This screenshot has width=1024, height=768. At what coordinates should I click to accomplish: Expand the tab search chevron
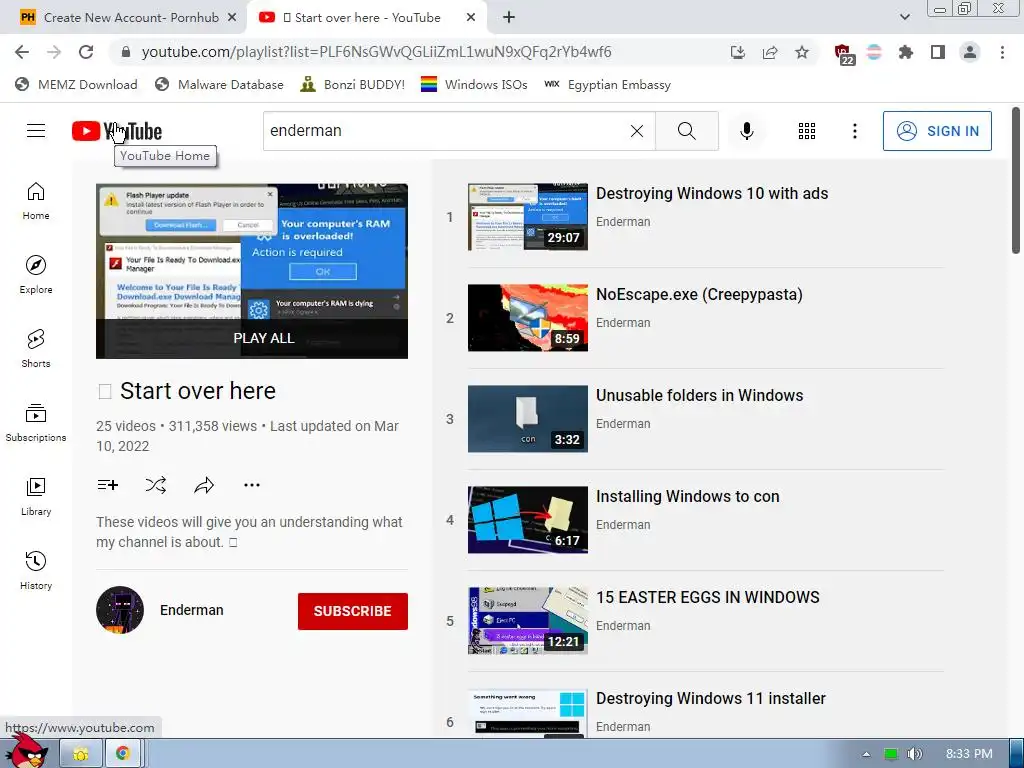(x=904, y=18)
